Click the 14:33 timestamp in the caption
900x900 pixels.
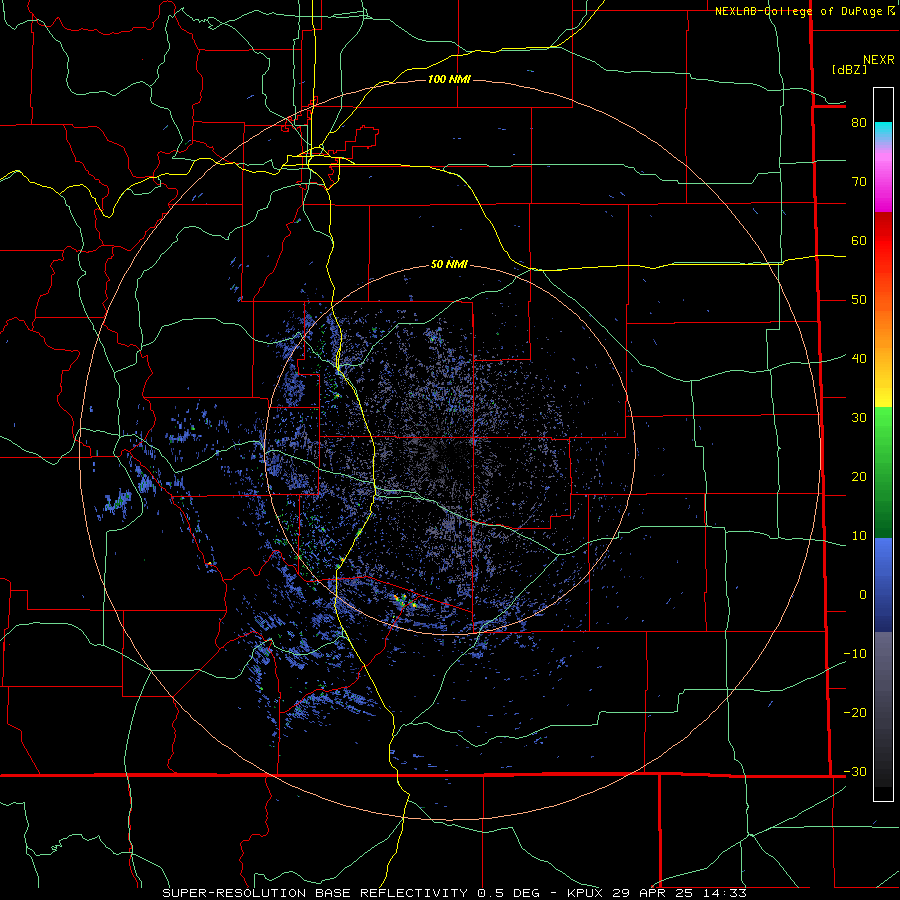pos(725,893)
